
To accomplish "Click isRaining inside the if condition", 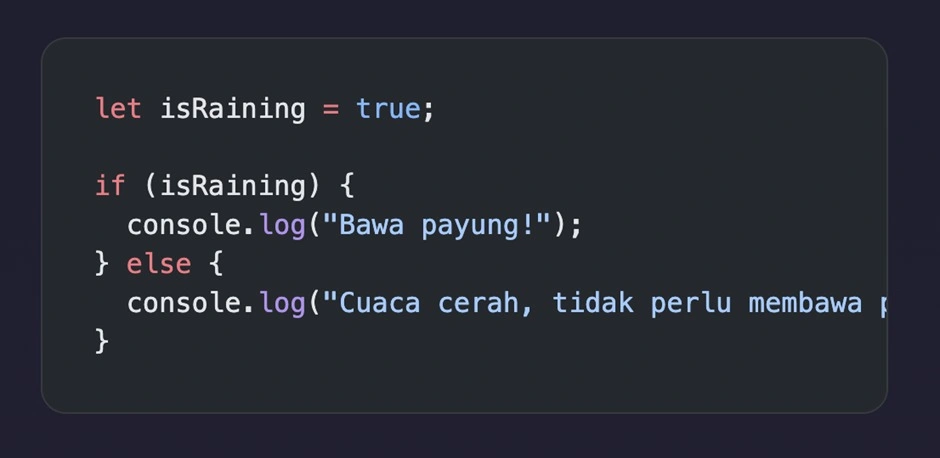I will 241,186.
